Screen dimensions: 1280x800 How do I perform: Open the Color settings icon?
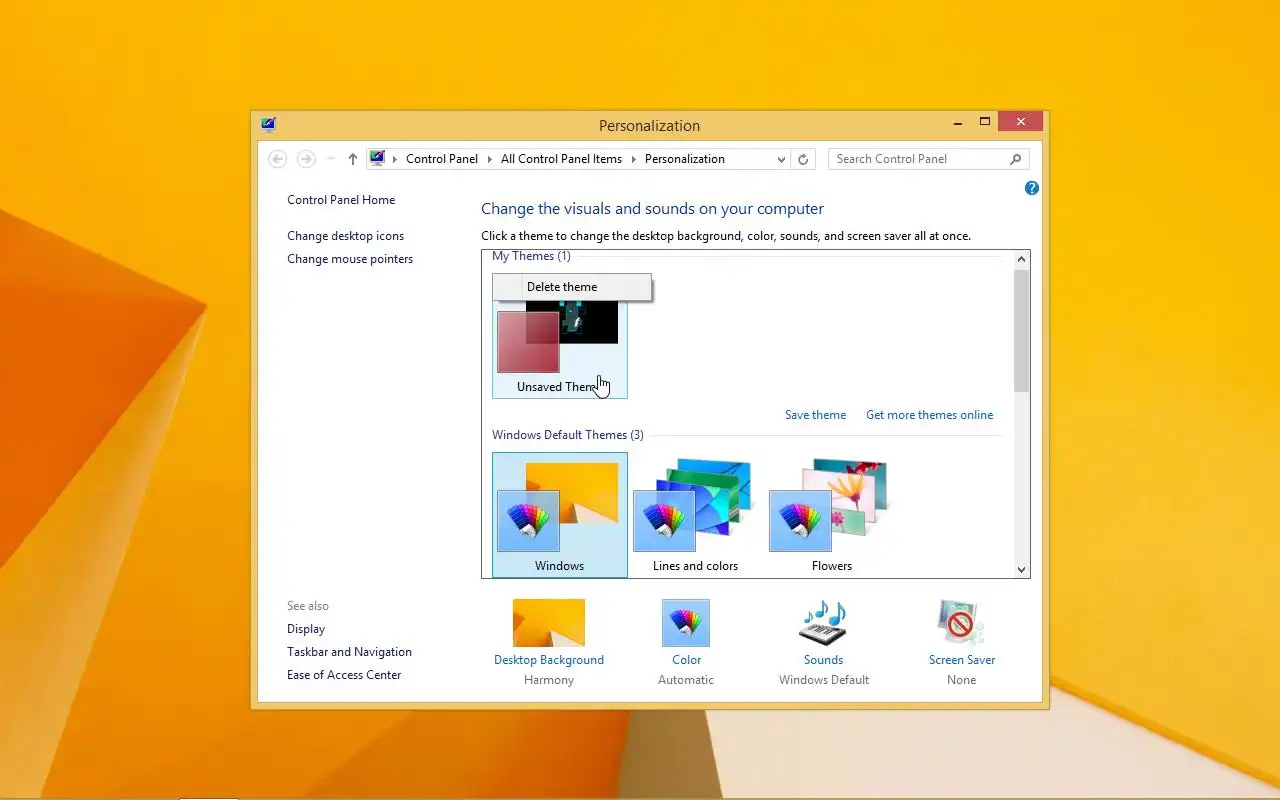pyautogui.click(x=686, y=623)
